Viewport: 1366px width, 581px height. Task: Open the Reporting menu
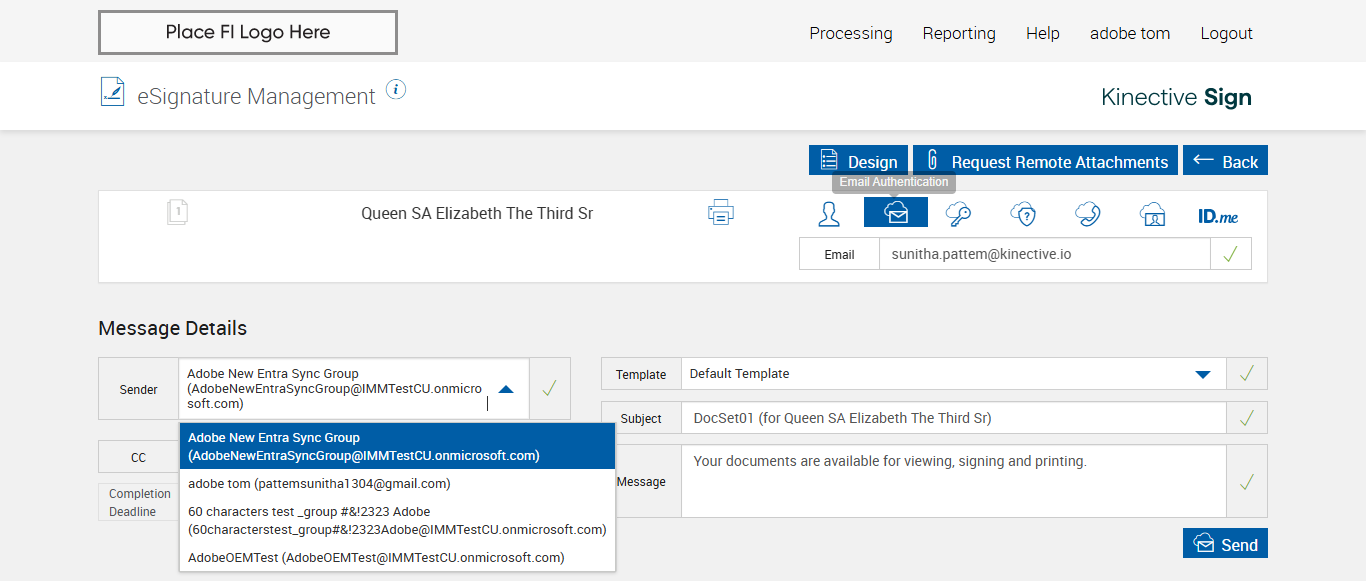point(959,33)
